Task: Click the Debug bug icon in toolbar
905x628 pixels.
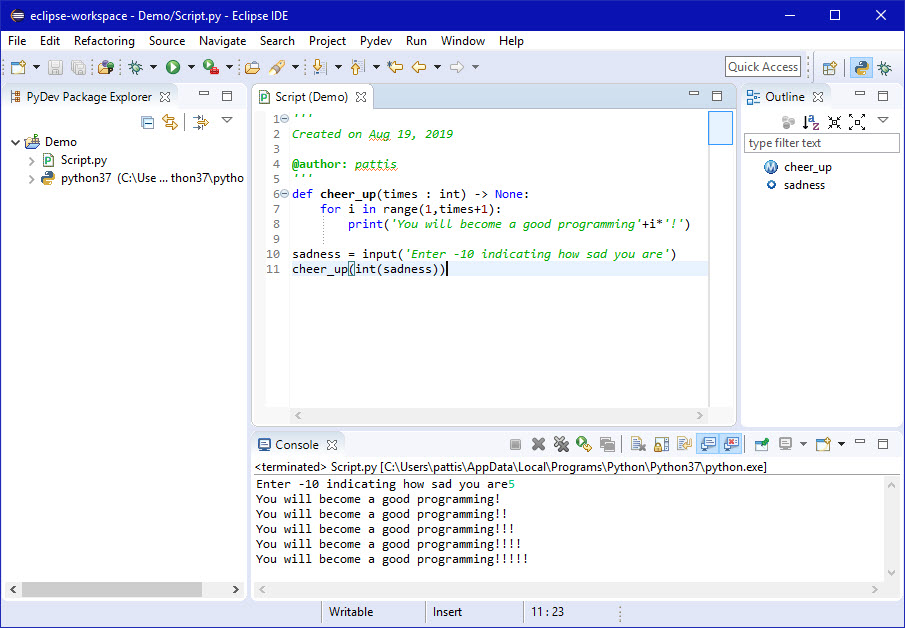Action: point(135,67)
